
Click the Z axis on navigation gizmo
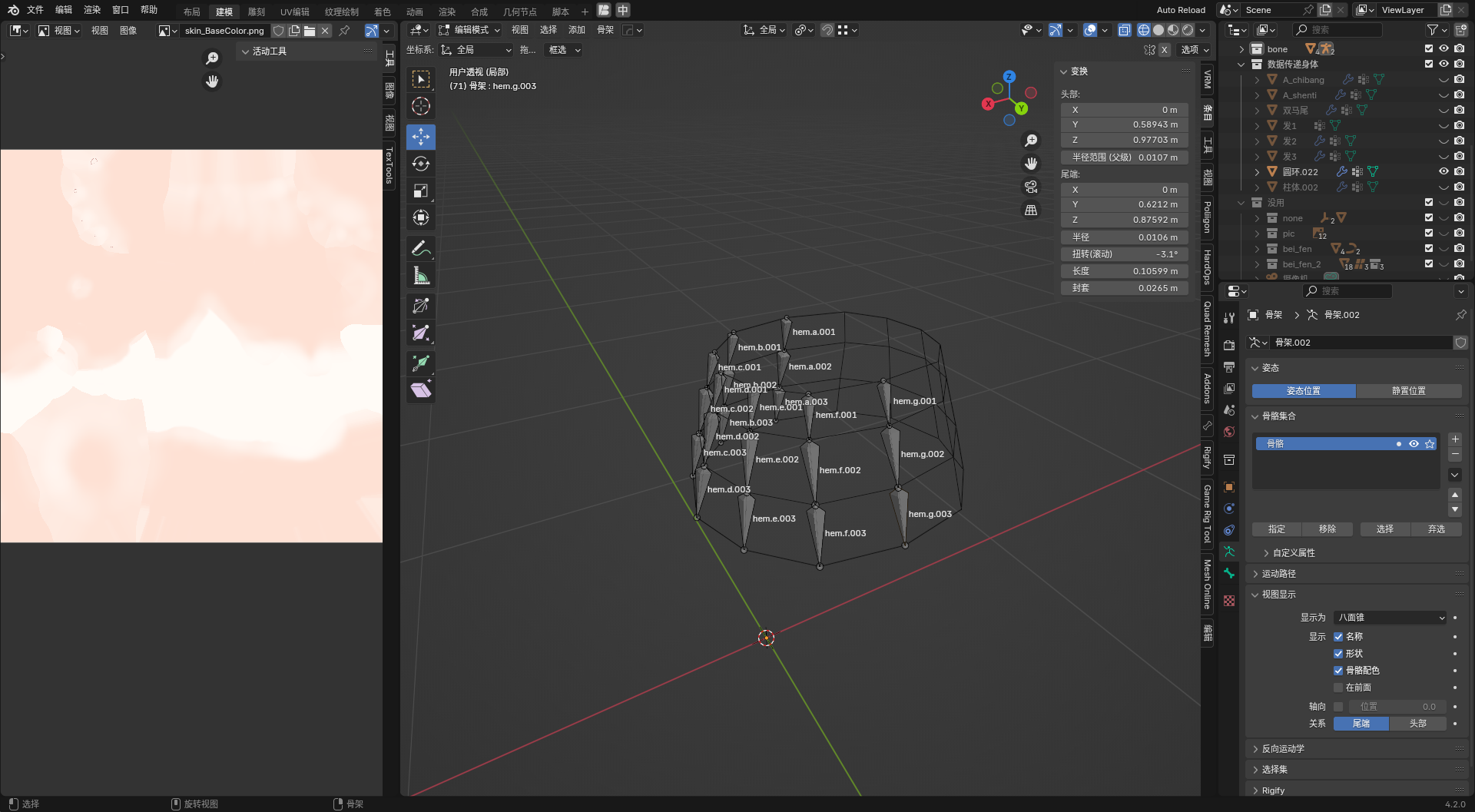click(x=1009, y=77)
